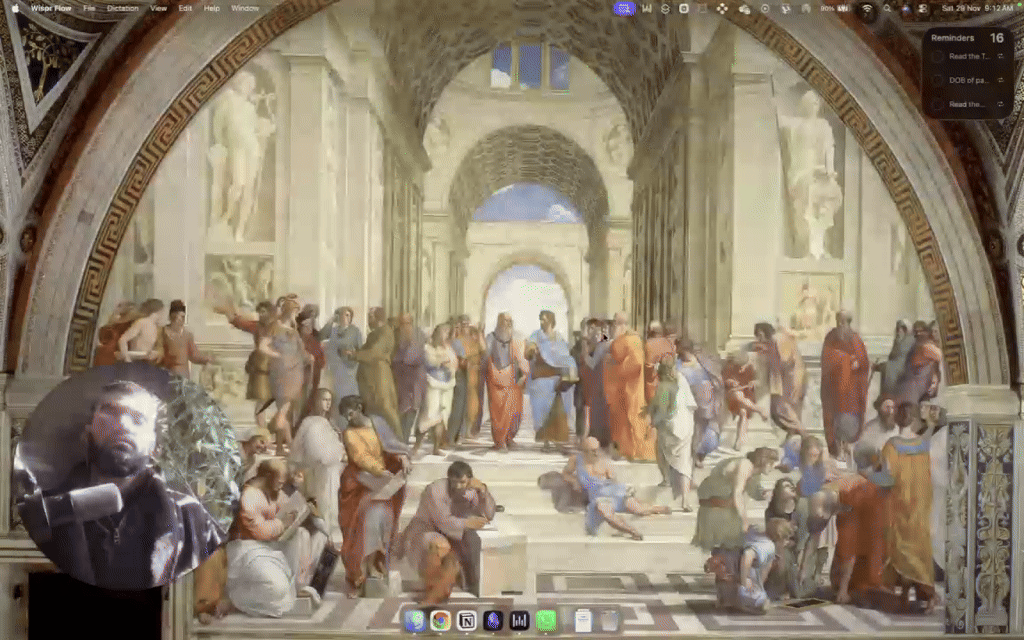This screenshot has width=1024, height=640.
Task: Click the reminders count 16
Action: point(997,38)
